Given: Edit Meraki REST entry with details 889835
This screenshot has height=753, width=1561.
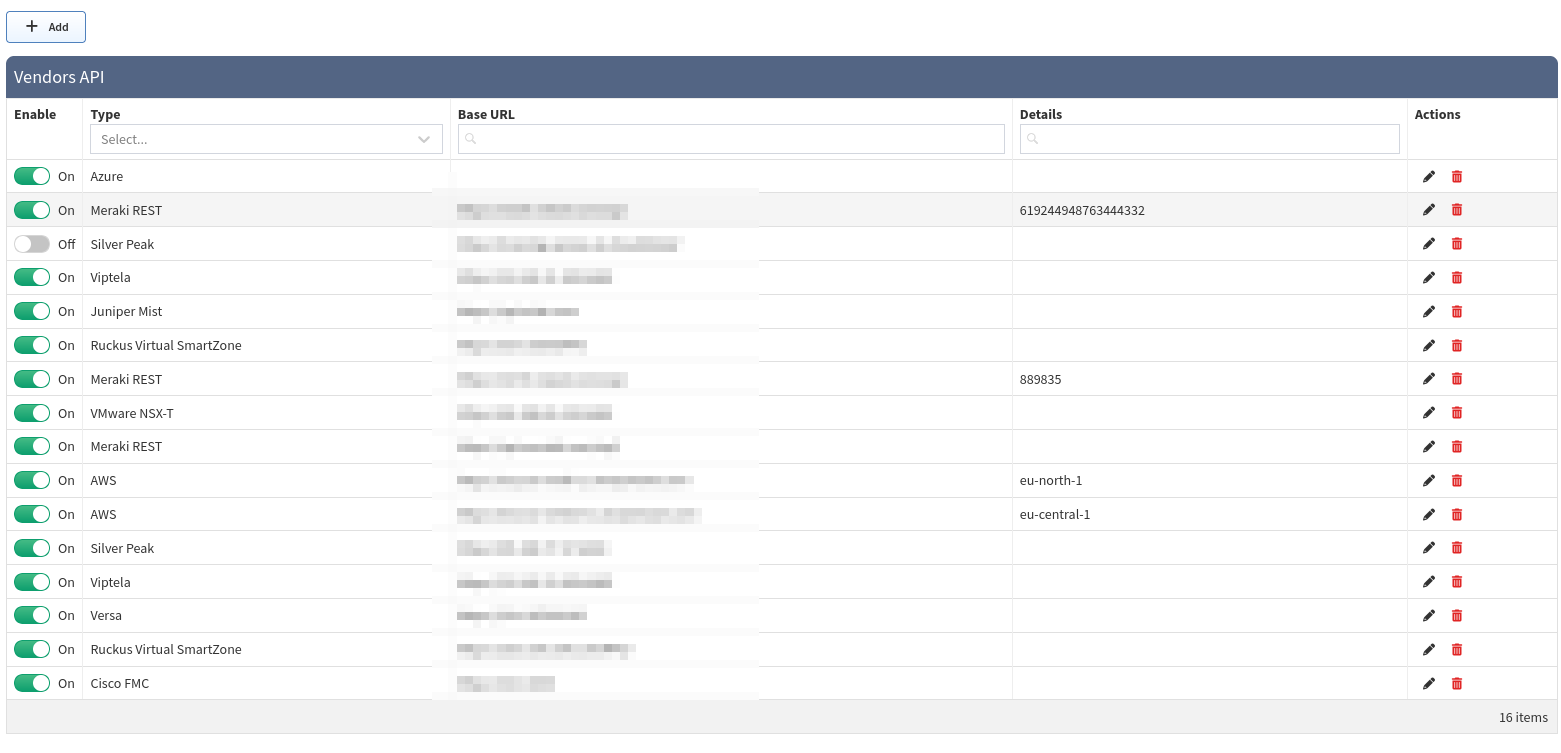Looking at the screenshot, I should (x=1429, y=379).
